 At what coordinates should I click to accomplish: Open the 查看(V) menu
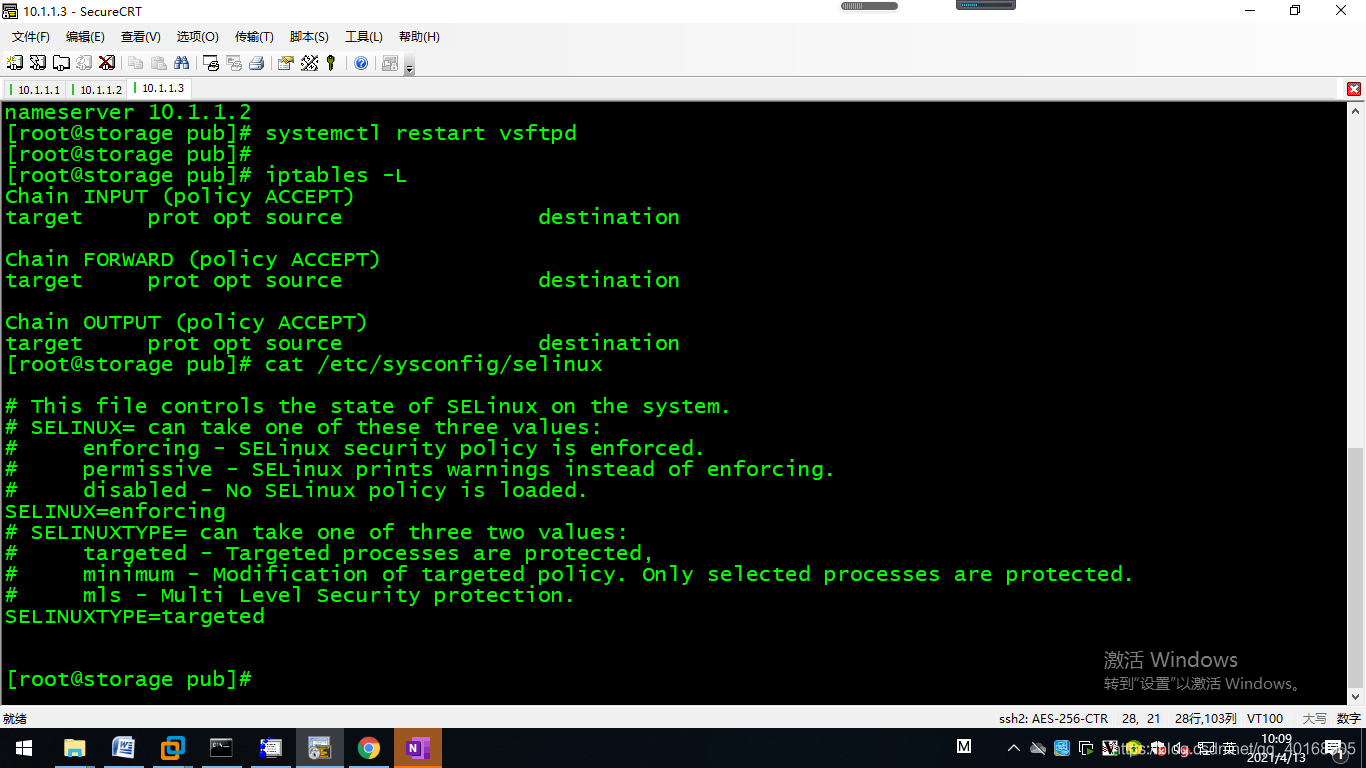[141, 37]
